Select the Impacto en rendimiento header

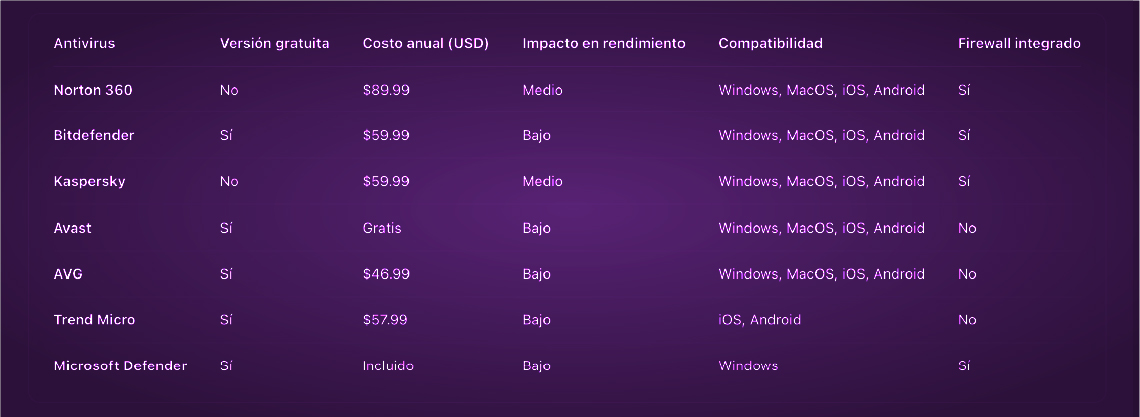tap(603, 44)
